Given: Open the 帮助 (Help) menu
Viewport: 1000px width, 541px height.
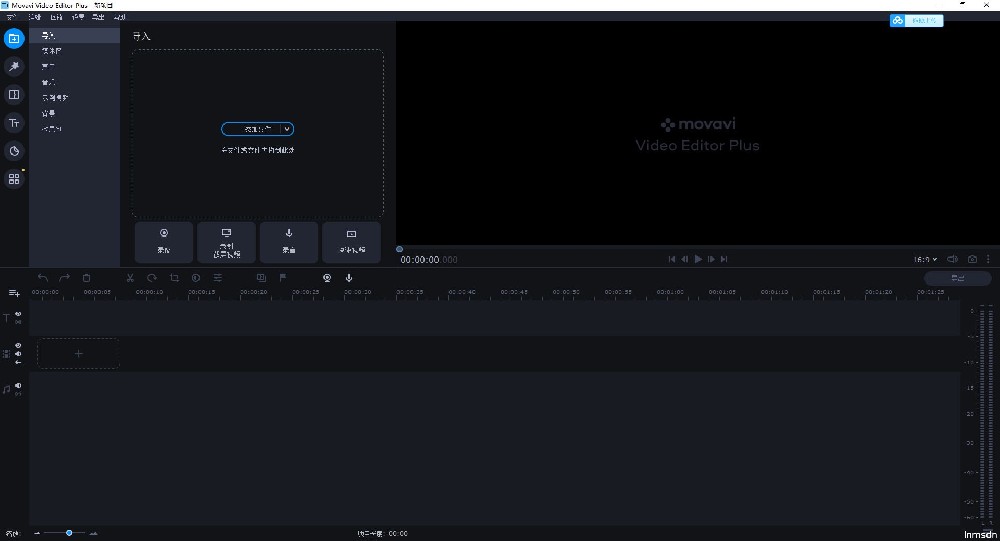Looking at the screenshot, I should click(x=119, y=17).
